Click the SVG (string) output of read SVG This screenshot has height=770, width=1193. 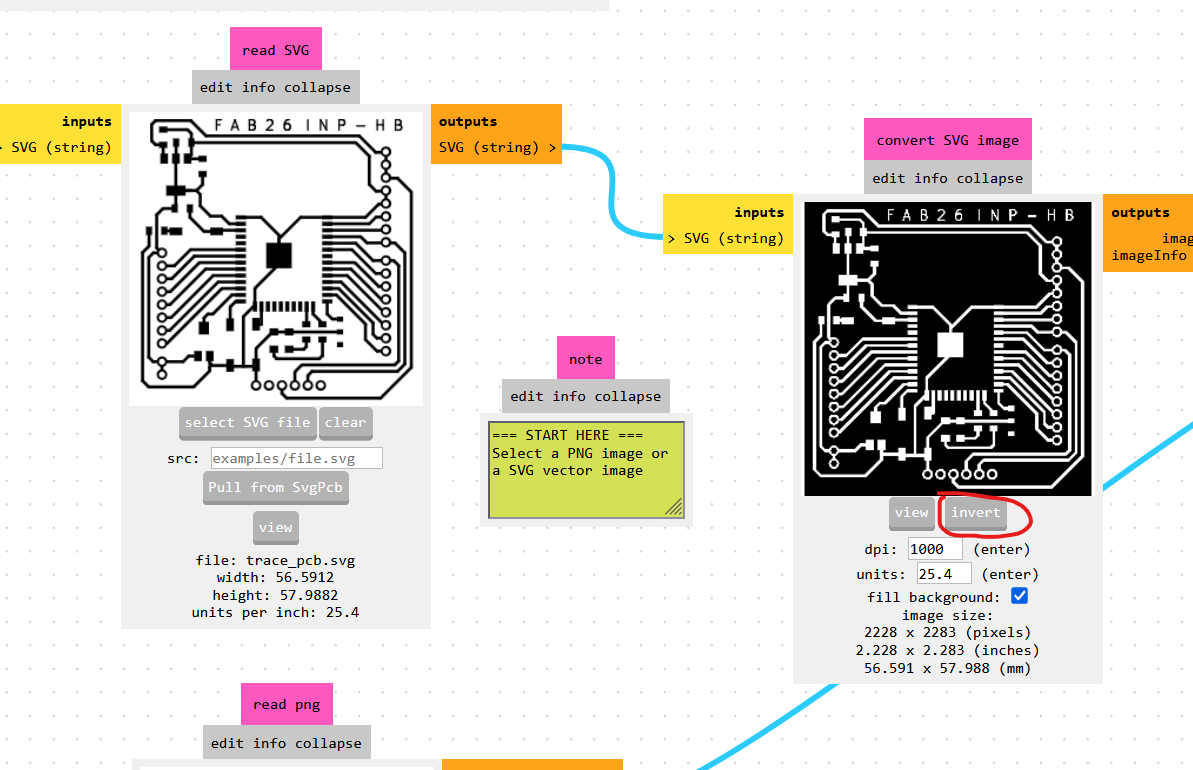click(x=497, y=147)
